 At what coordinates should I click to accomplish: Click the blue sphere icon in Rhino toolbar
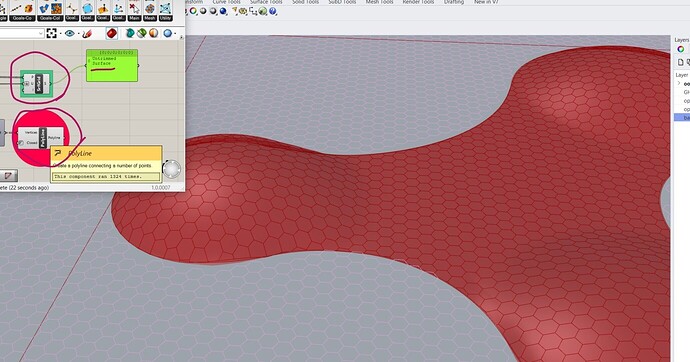[x=223, y=11]
